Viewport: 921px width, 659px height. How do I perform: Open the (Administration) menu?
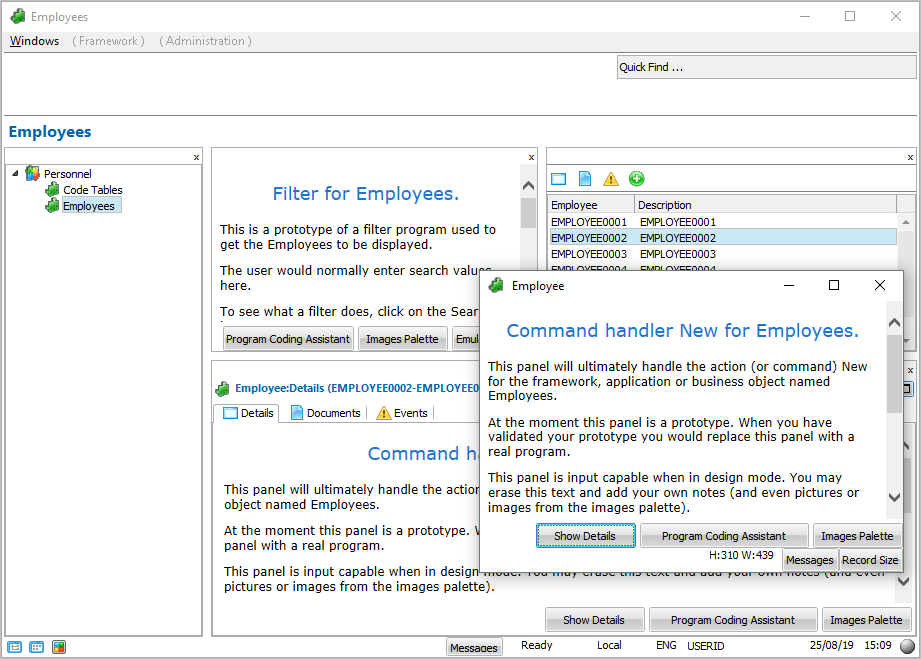click(x=205, y=41)
